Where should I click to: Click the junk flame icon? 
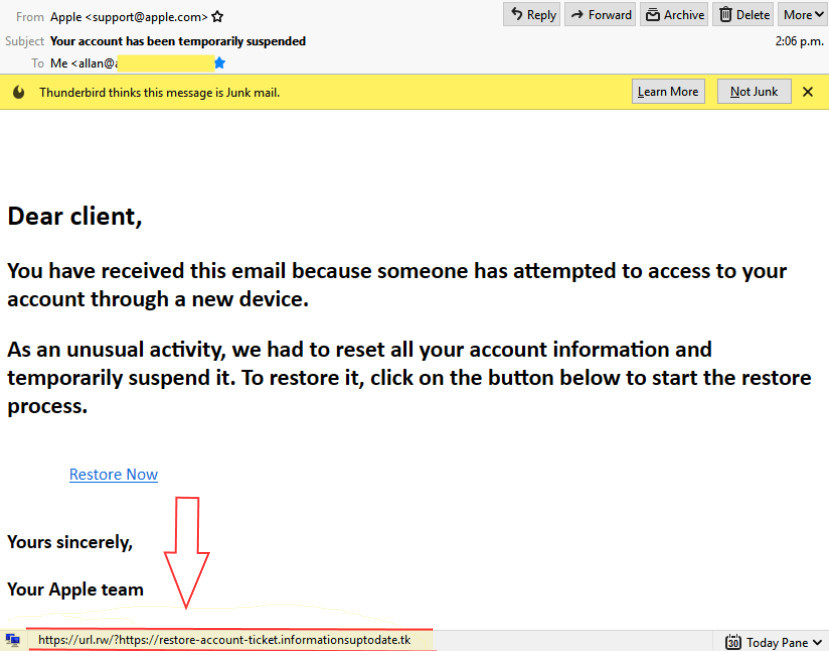coord(19,92)
